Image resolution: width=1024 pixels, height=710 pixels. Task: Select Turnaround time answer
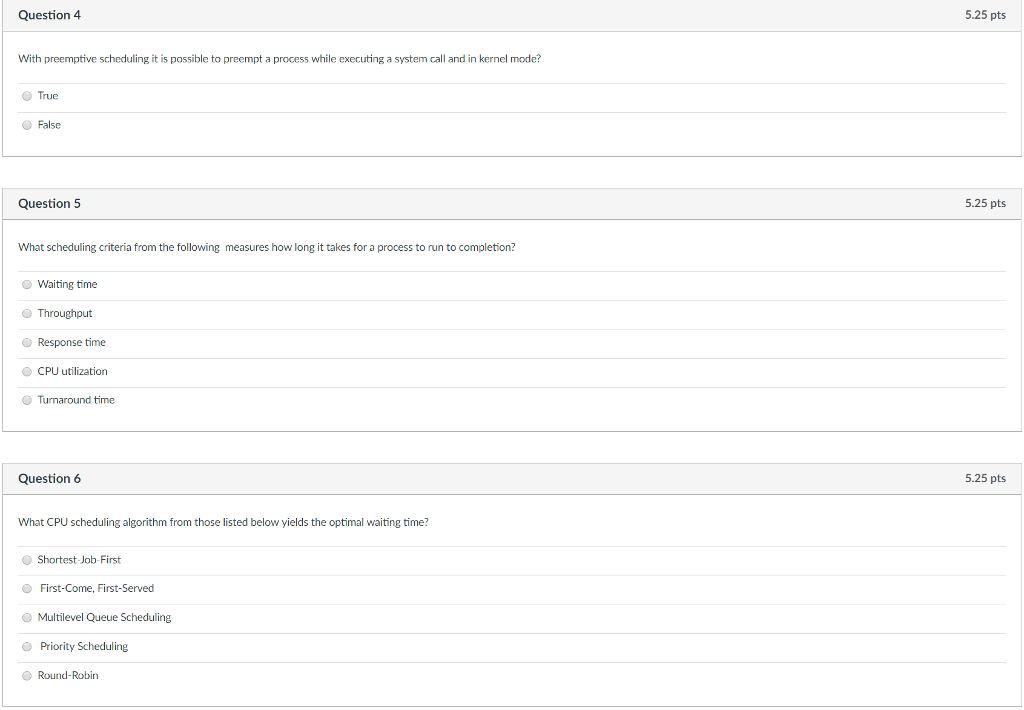pyautogui.click(x=27, y=400)
